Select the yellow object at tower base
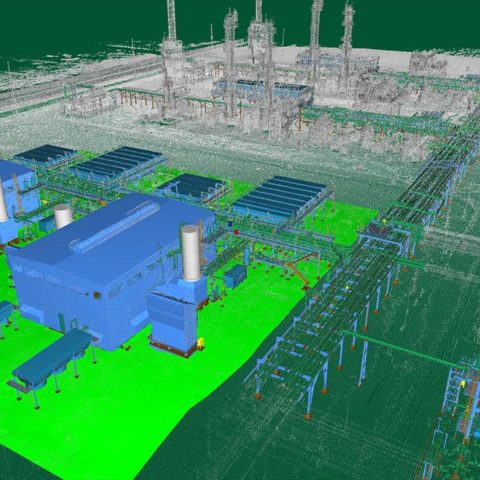This screenshot has width=480, height=480. 200,343
